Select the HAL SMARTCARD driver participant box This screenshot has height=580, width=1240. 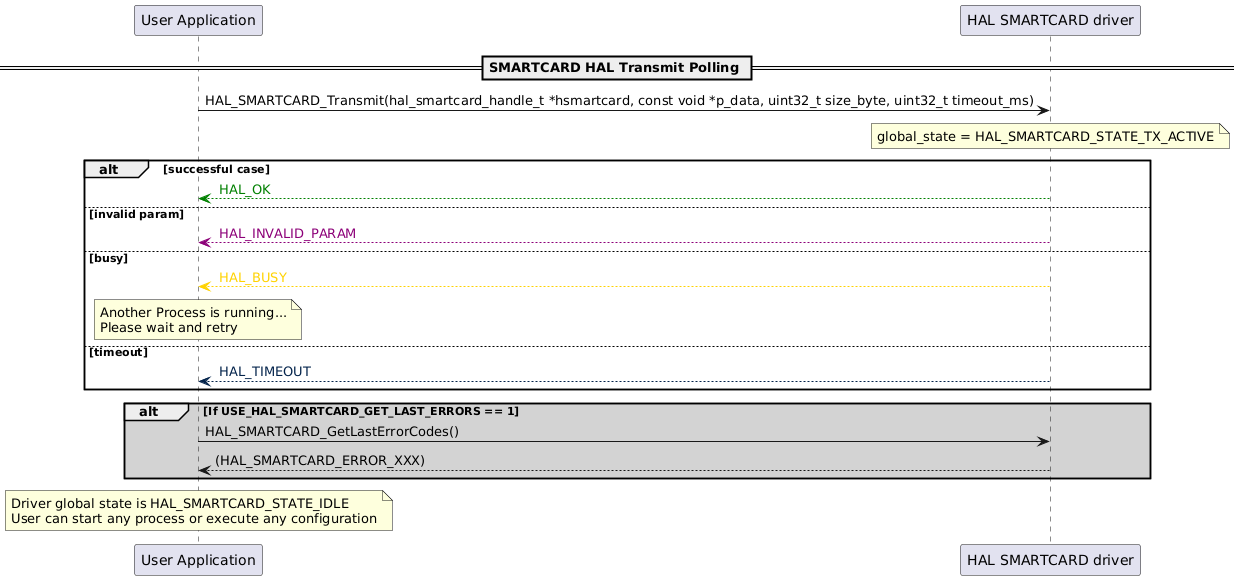(1049, 19)
